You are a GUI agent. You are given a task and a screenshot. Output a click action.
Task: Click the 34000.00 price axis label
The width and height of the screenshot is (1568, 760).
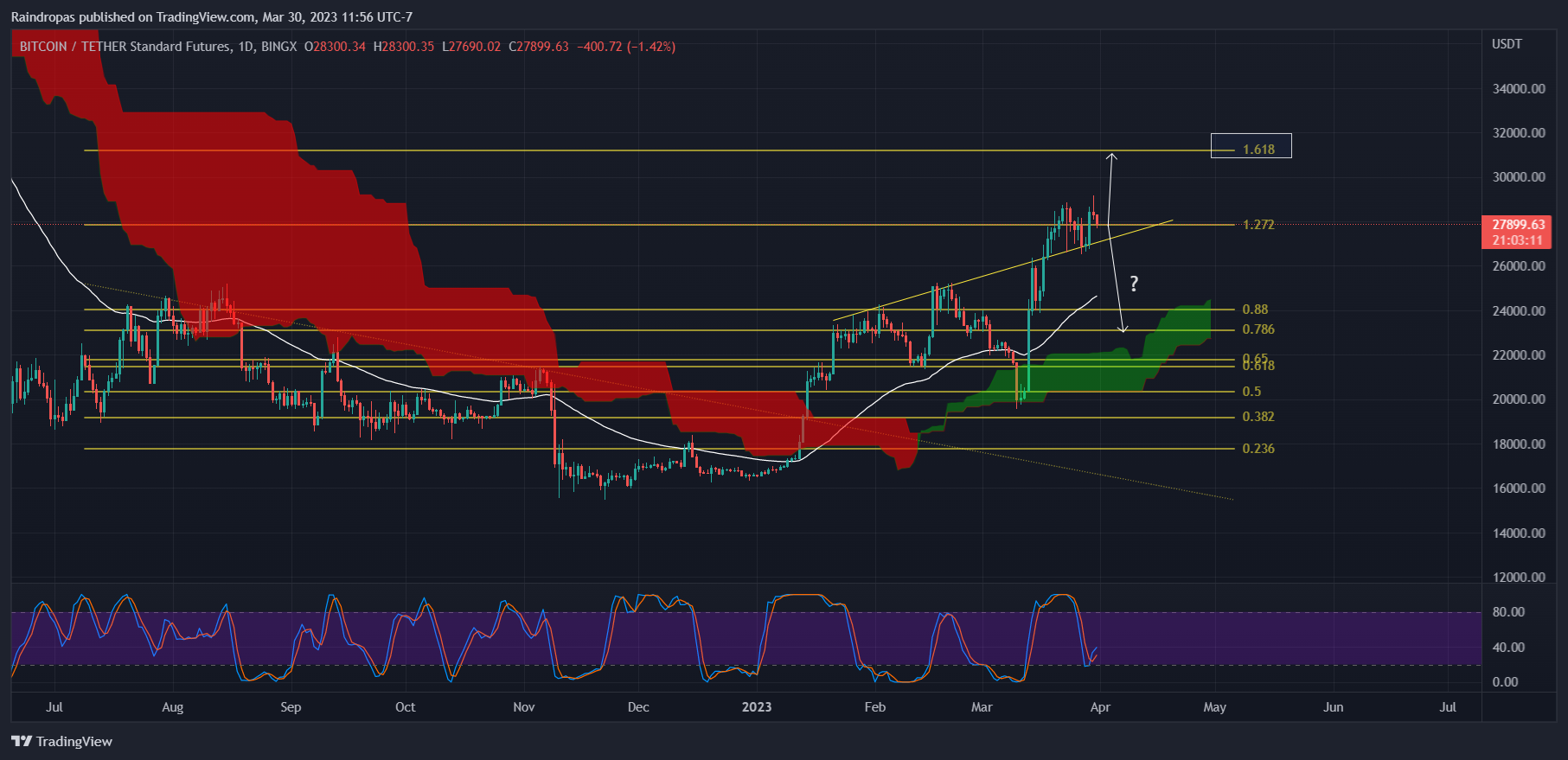pyautogui.click(x=1519, y=89)
